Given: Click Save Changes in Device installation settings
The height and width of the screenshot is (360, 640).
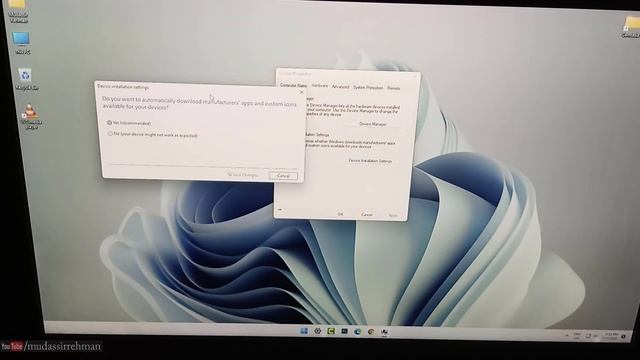Looking at the screenshot, I should coord(242,175).
